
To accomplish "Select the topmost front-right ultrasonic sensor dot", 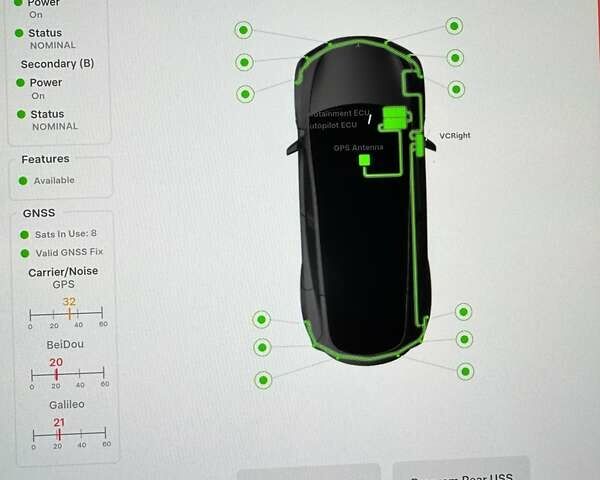I will coord(454,26).
